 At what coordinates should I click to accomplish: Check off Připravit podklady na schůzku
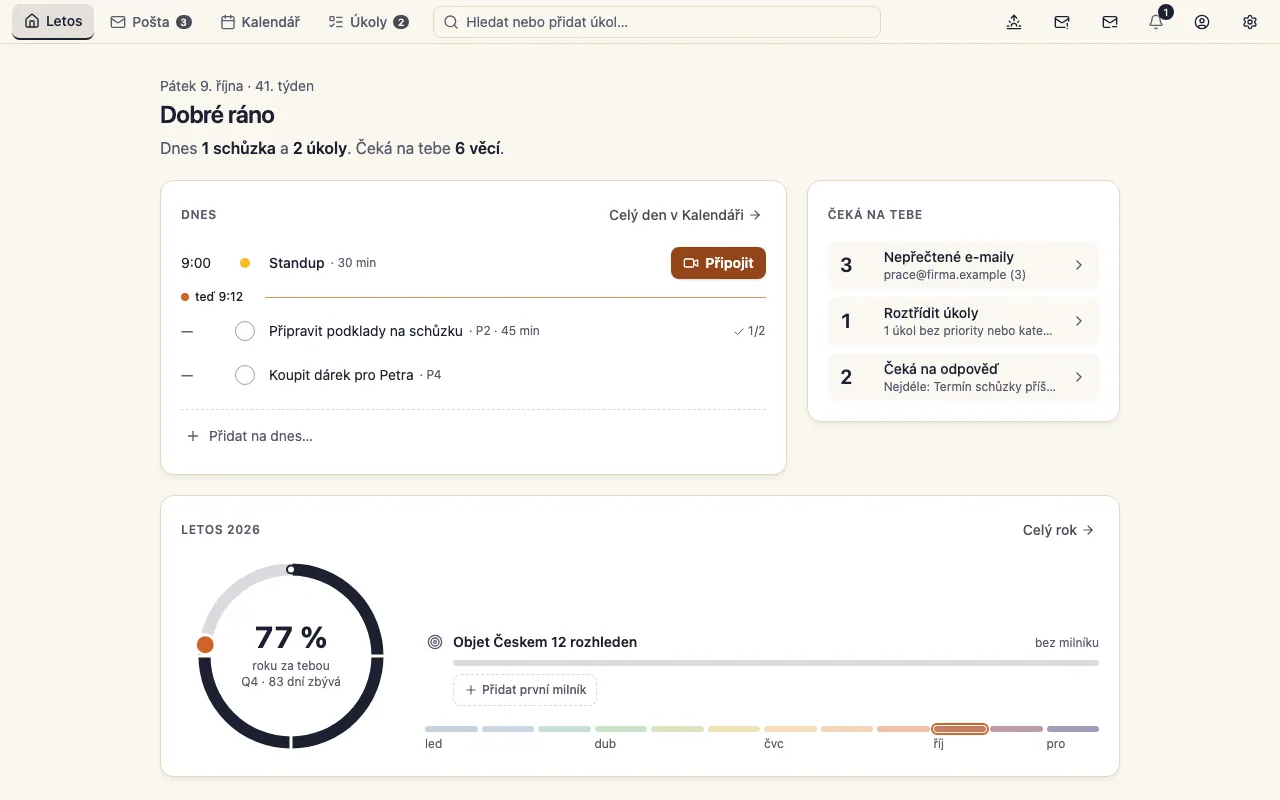(x=245, y=331)
